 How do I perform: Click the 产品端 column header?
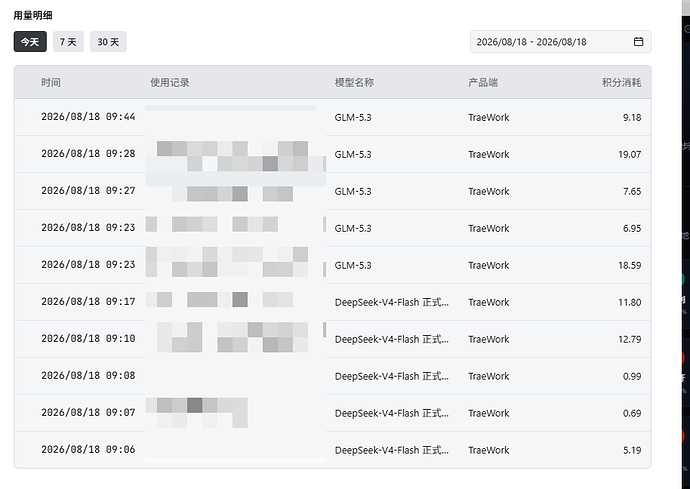pyautogui.click(x=483, y=82)
